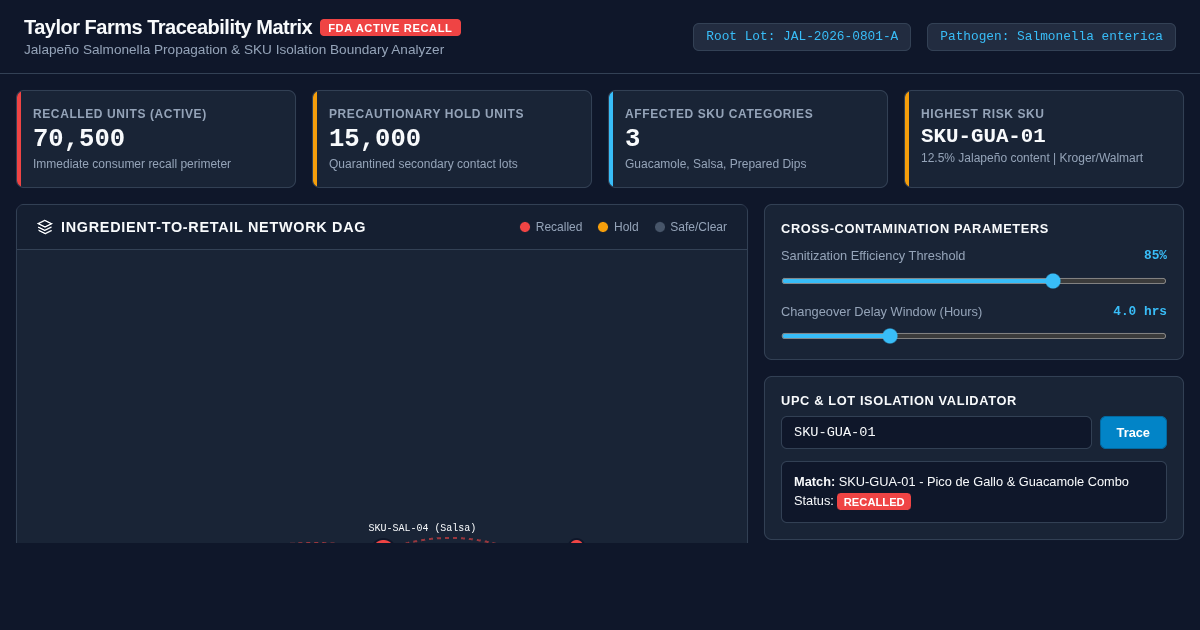Click the Guacamole, Salsa, Prepared Dips text
The image size is (1200, 630).
pos(715,164)
